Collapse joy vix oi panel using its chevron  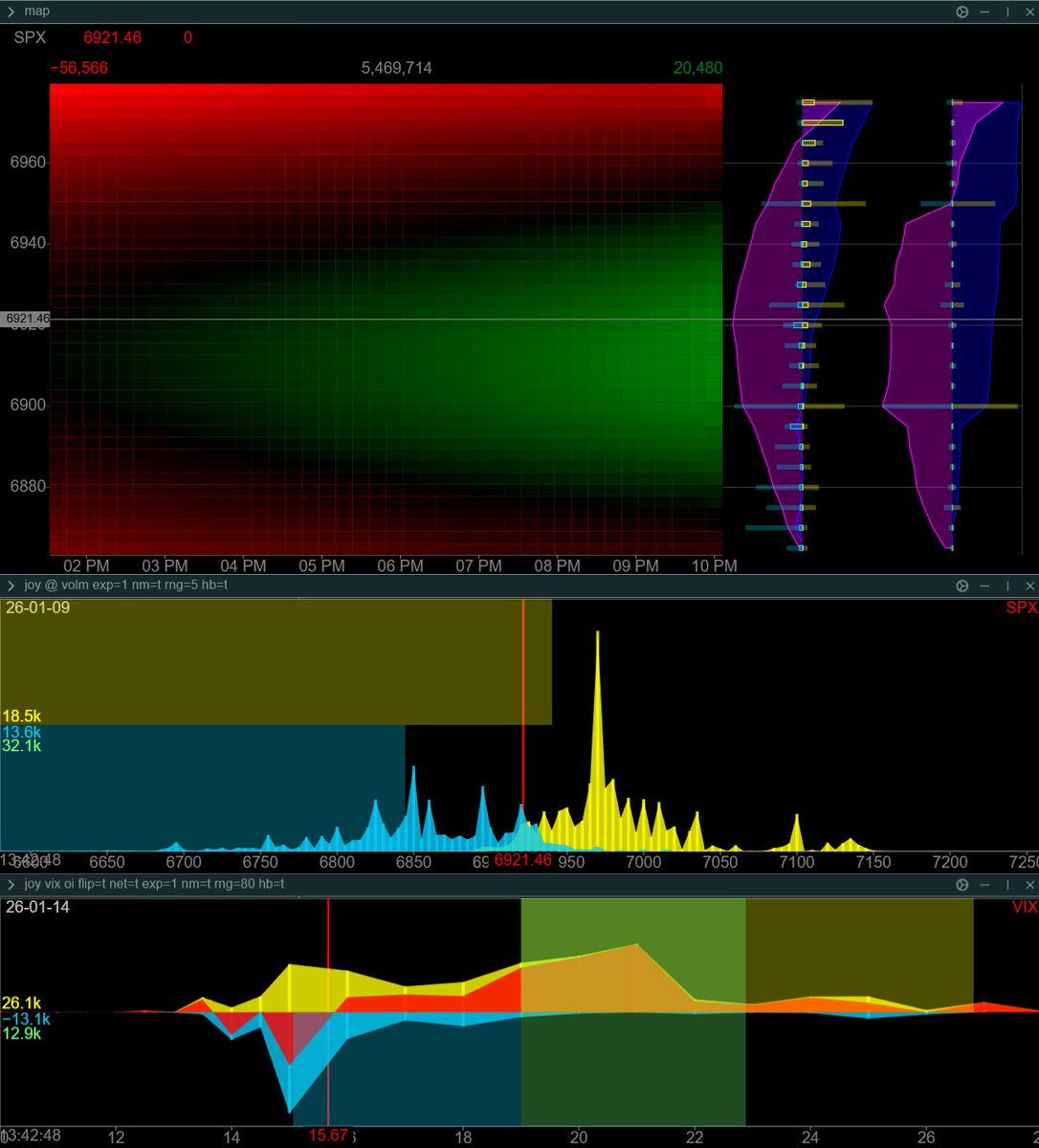[11, 885]
